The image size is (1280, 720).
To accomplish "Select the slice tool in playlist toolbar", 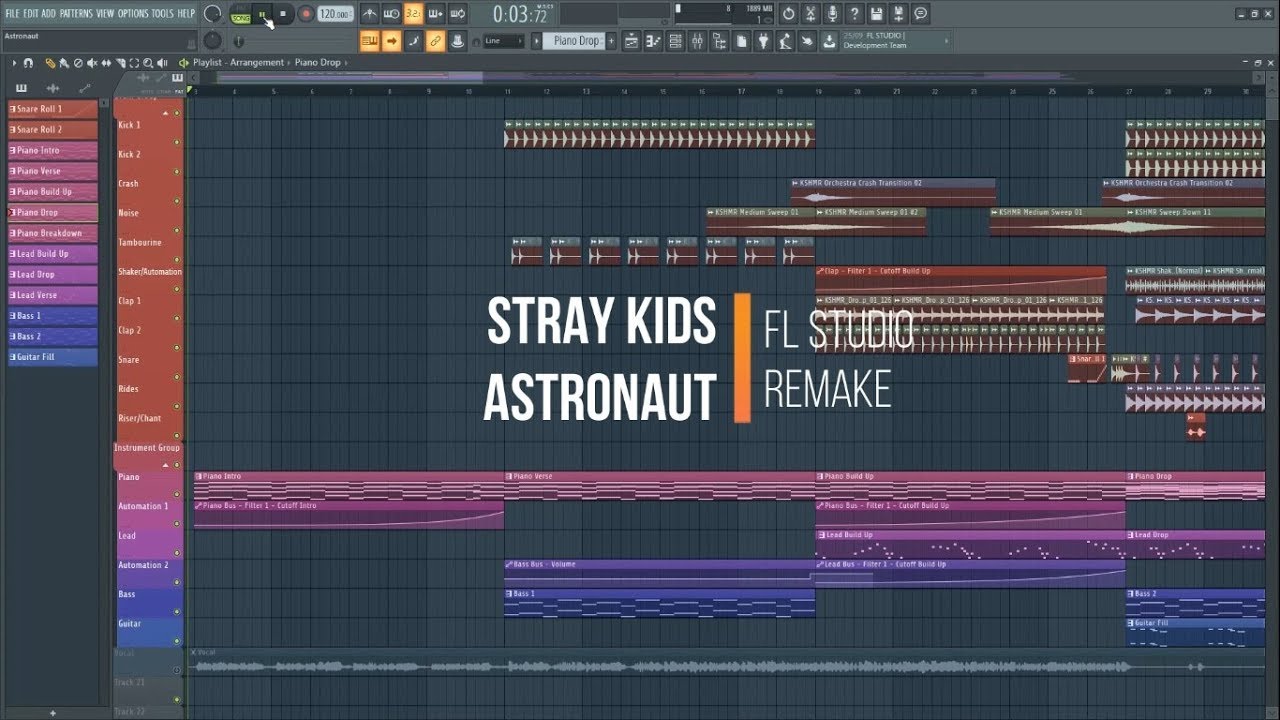I will click(120, 62).
